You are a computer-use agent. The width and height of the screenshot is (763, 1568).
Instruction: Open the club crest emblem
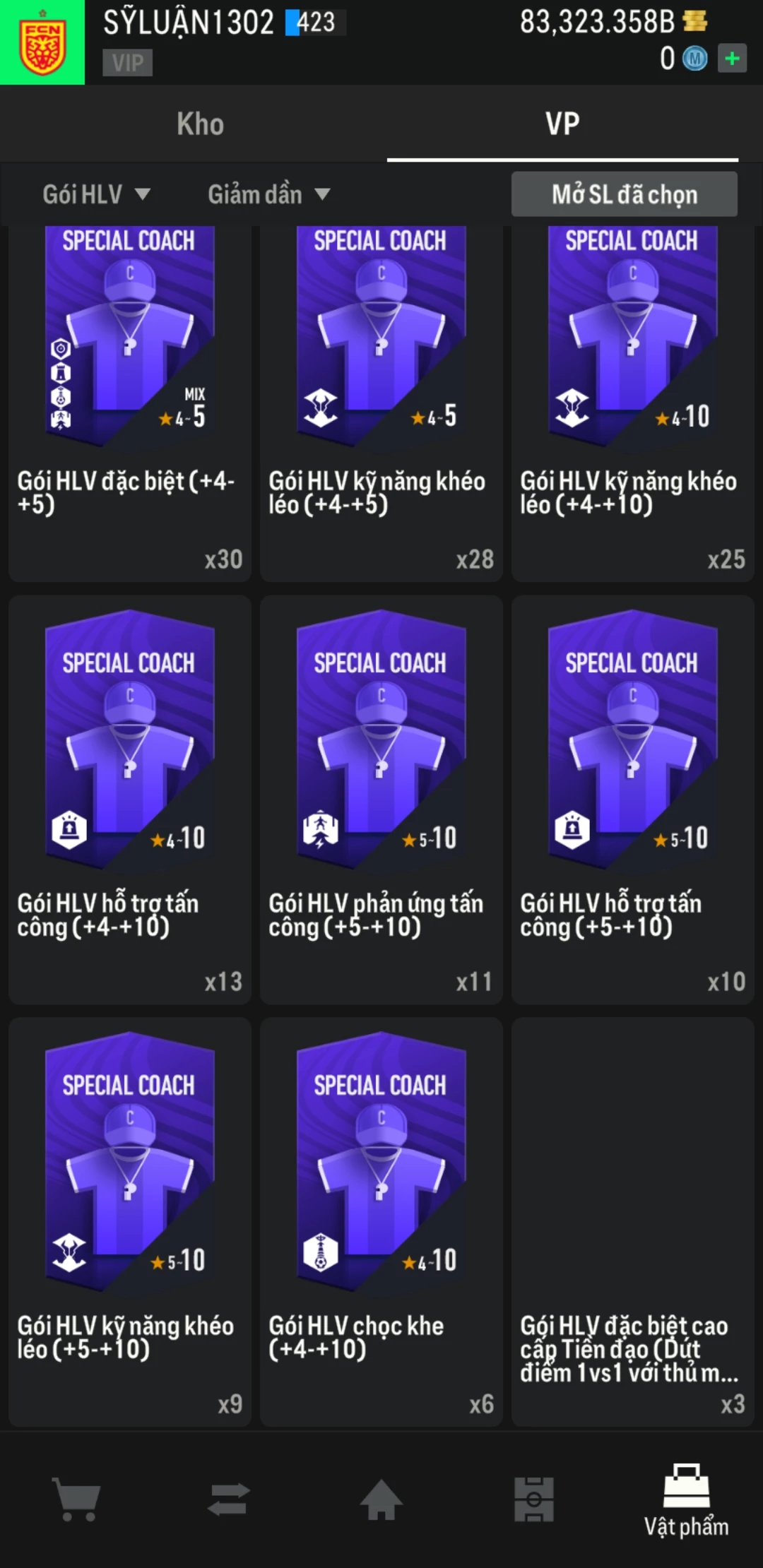[42, 42]
